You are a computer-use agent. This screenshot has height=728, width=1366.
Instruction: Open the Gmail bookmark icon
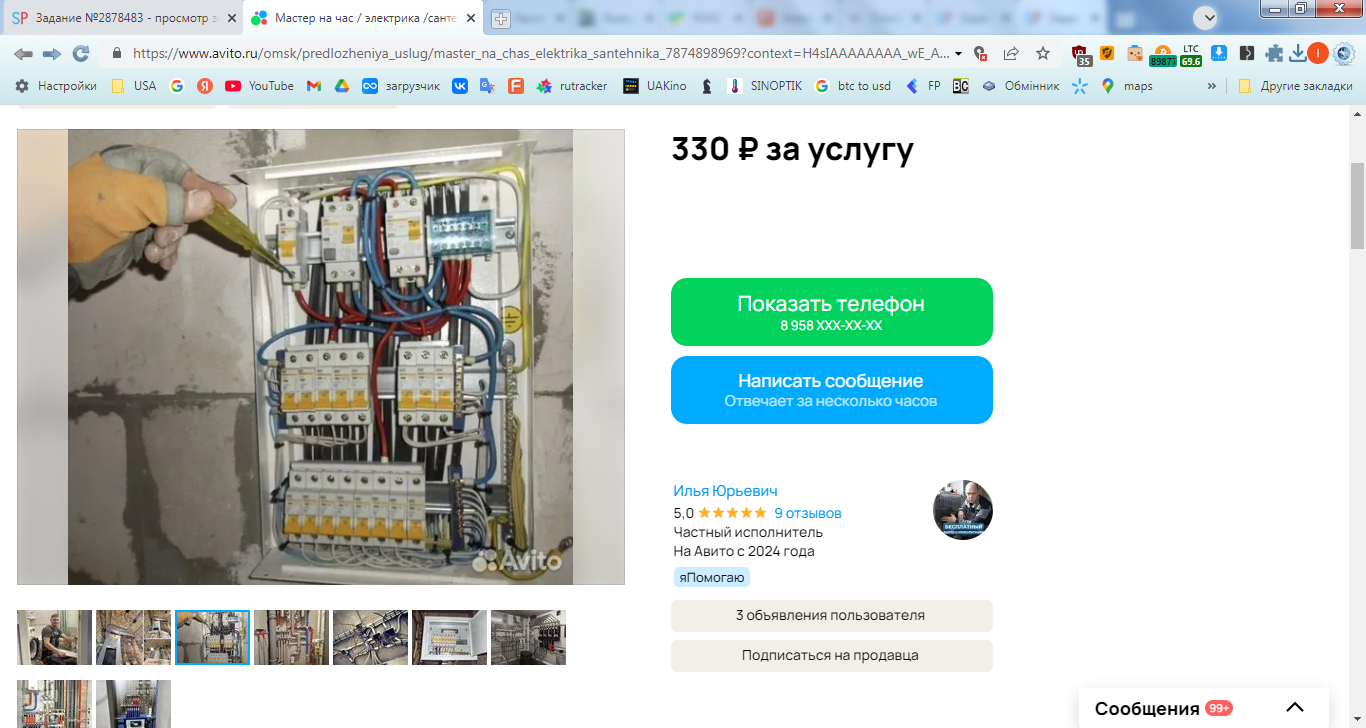tap(314, 86)
